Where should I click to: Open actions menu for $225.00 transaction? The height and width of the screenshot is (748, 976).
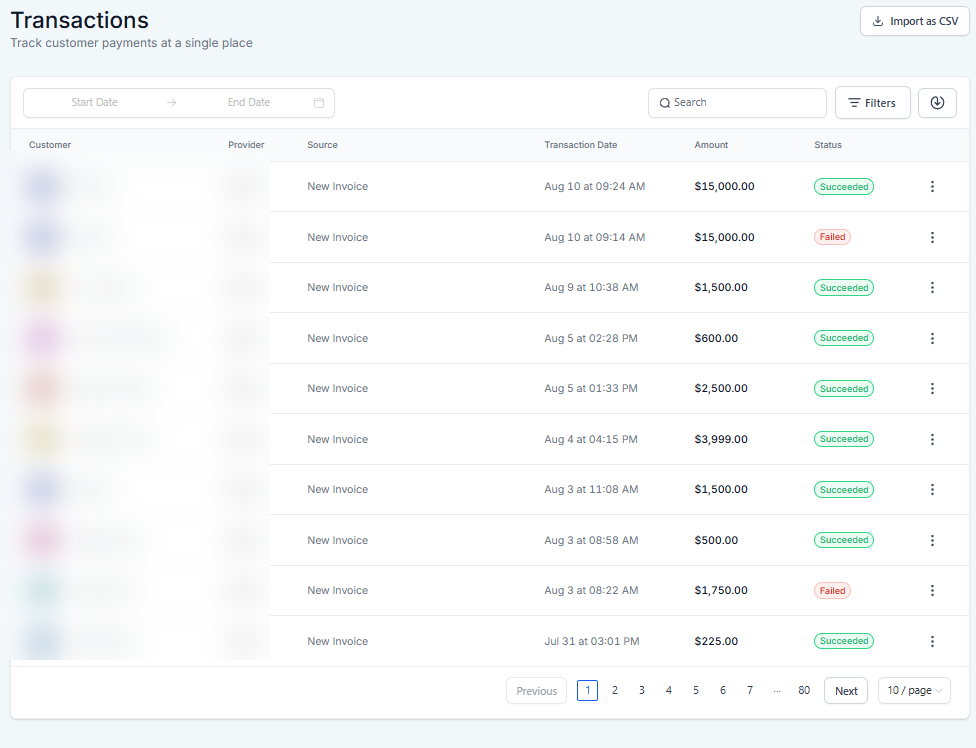tap(932, 642)
